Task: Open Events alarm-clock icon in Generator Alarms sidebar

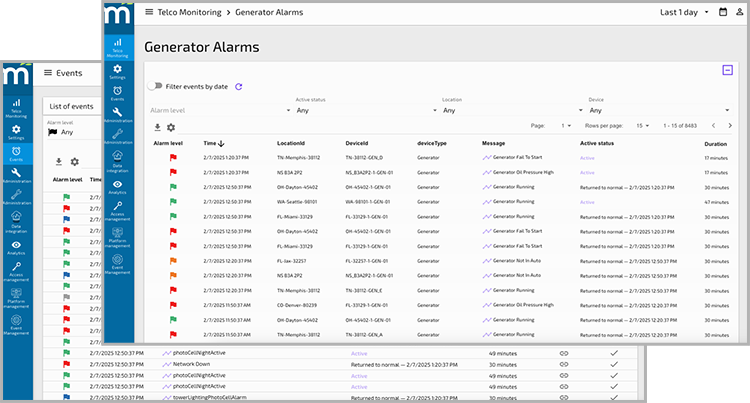Action: (x=118, y=93)
